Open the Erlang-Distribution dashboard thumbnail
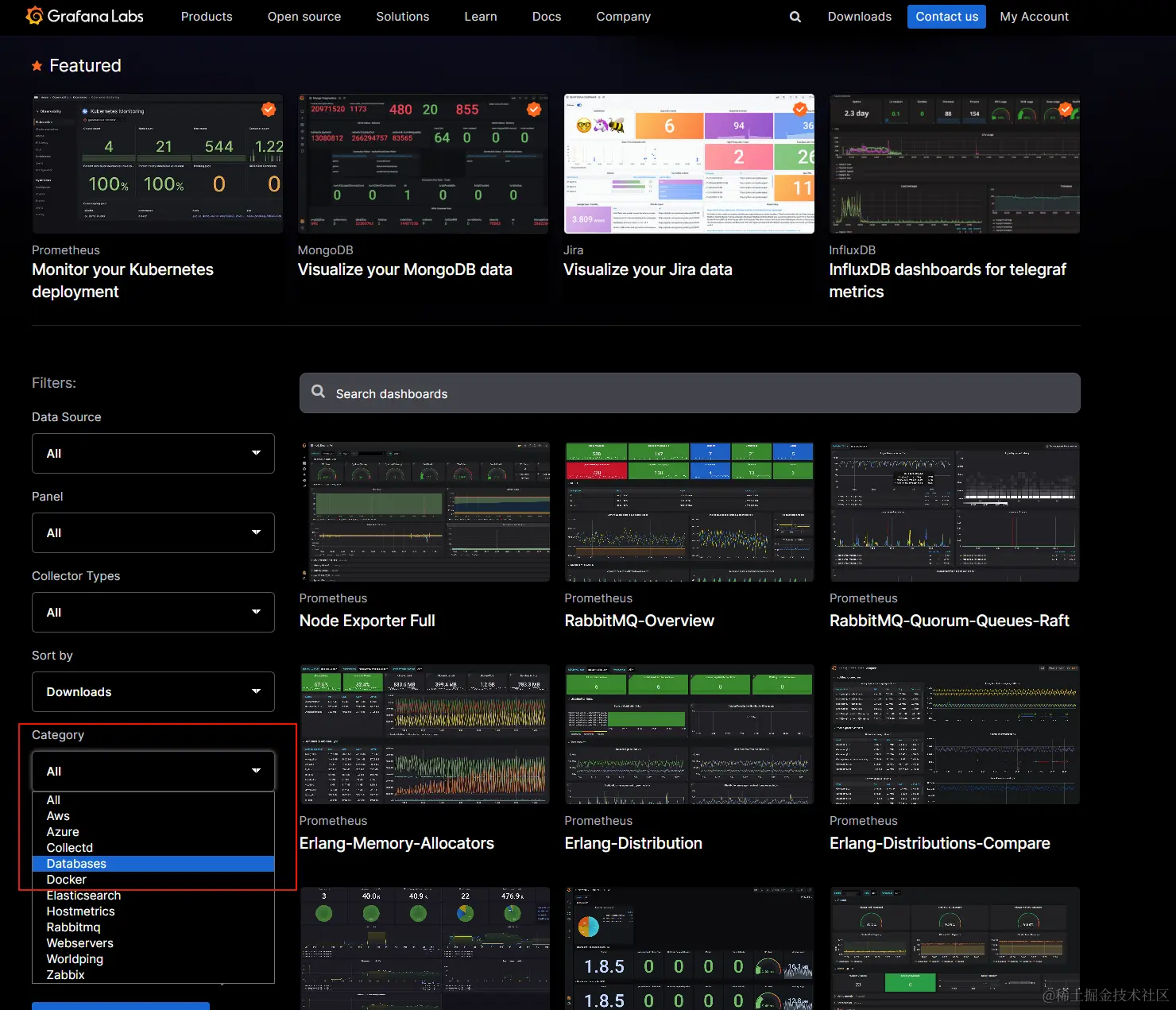 coord(690,734)
